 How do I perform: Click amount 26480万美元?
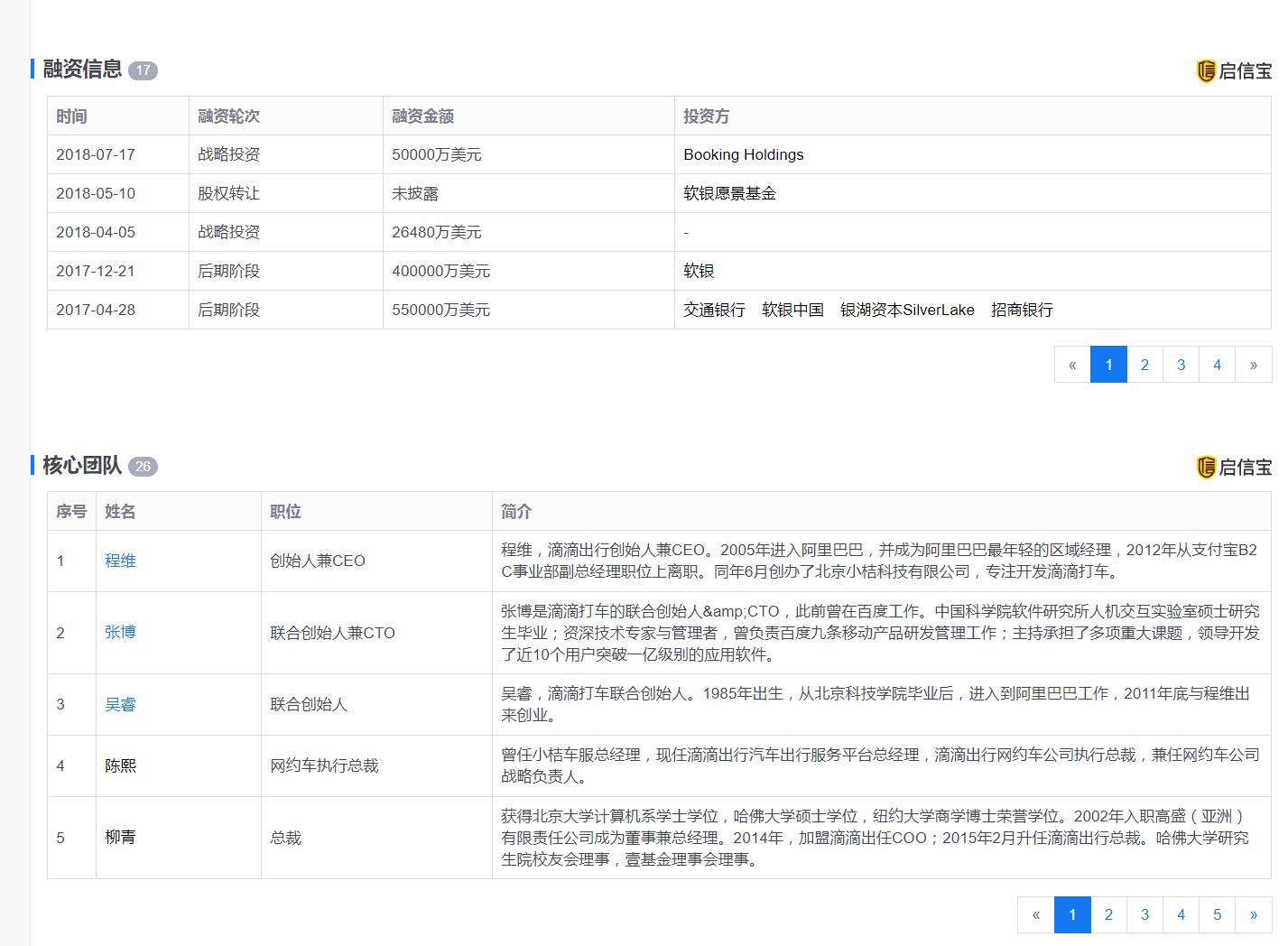click(437, 232)
